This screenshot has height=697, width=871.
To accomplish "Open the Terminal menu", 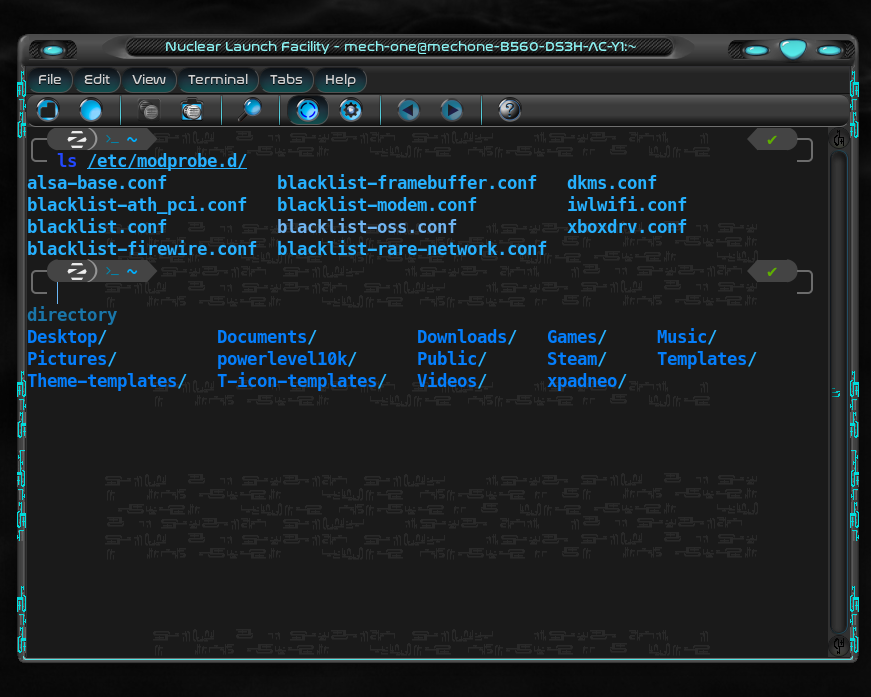I will [217, 80].
